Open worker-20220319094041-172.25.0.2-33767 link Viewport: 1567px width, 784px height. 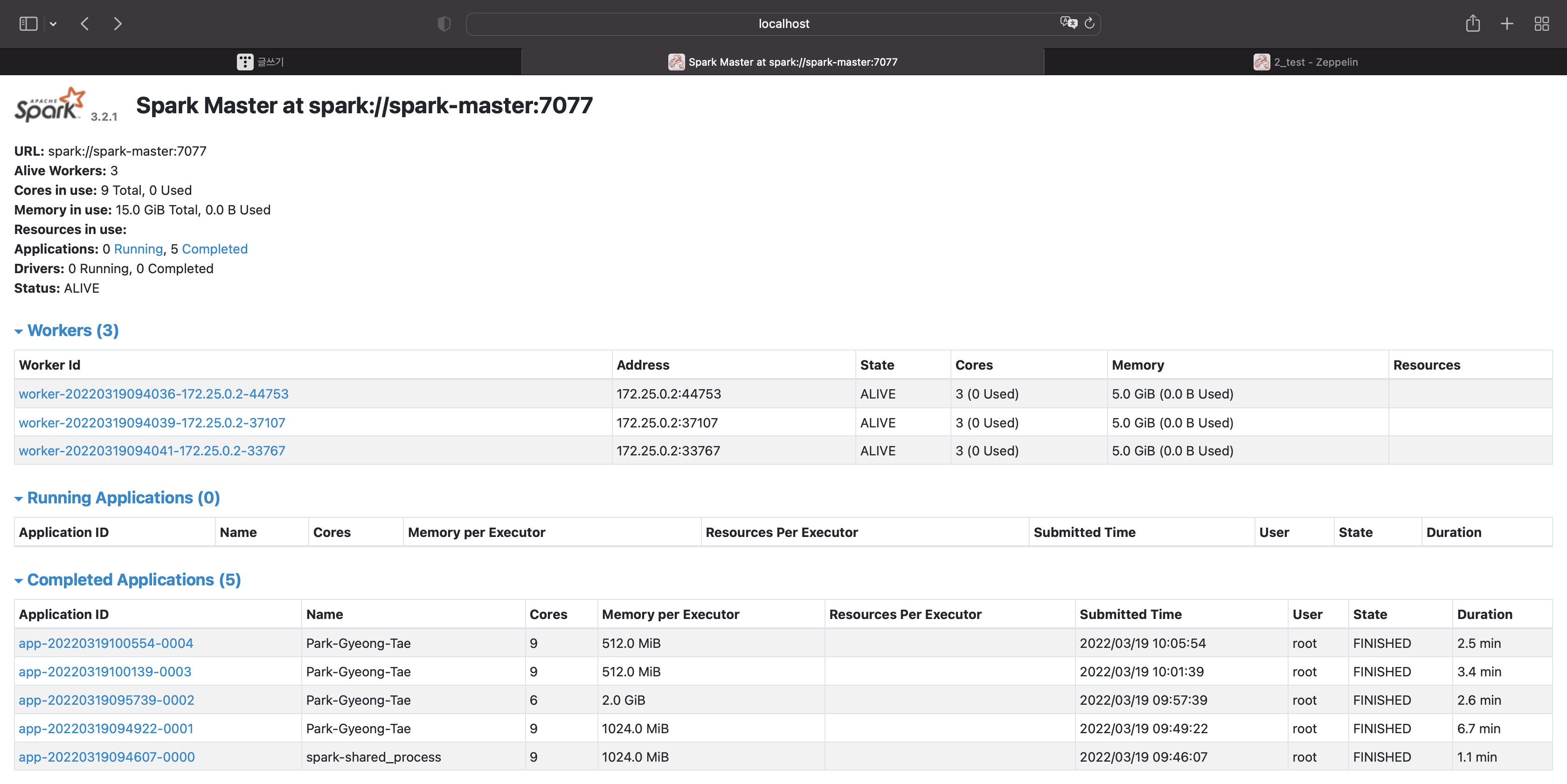(x=152, y=451)
